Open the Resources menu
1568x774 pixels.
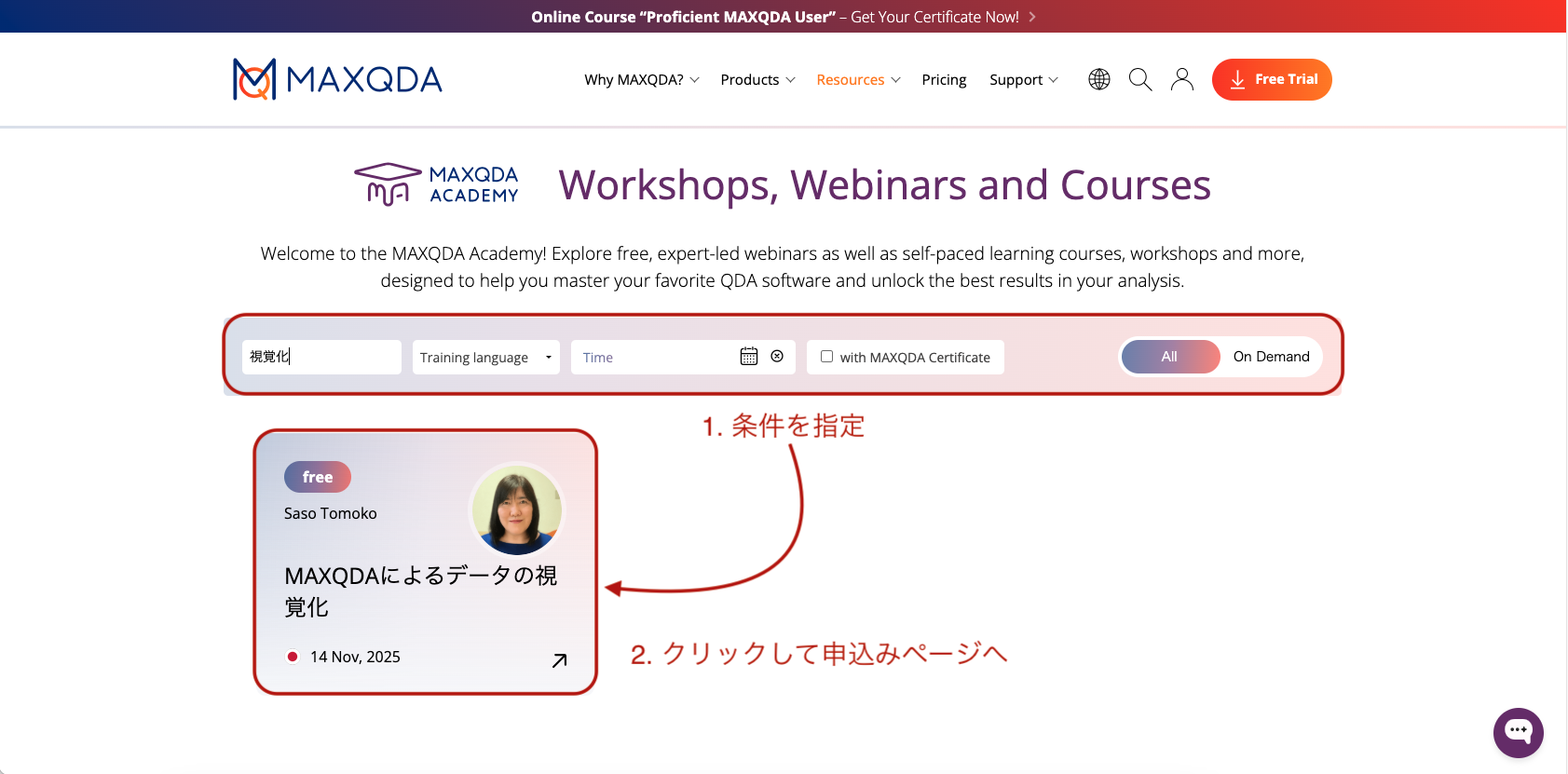pyautogui.click(x=858, y=80)
